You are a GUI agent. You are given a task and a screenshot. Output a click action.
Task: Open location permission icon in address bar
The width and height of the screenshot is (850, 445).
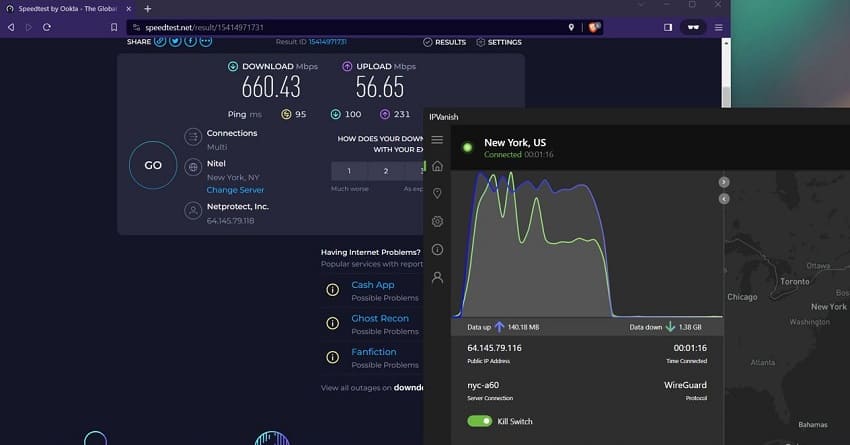click(x=571, y=27)
